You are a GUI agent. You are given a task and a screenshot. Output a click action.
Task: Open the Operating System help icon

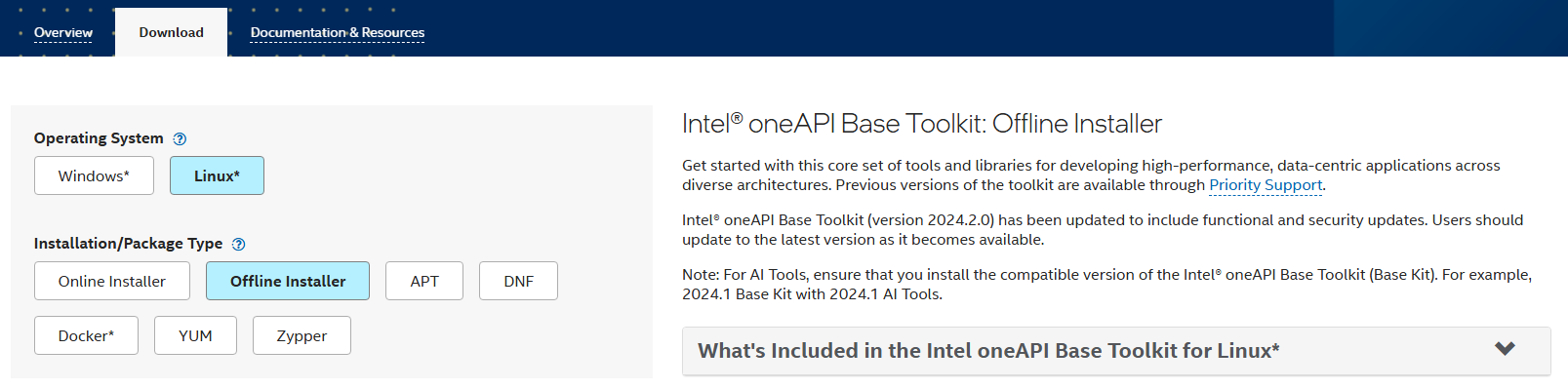click(x=180, y=138)
